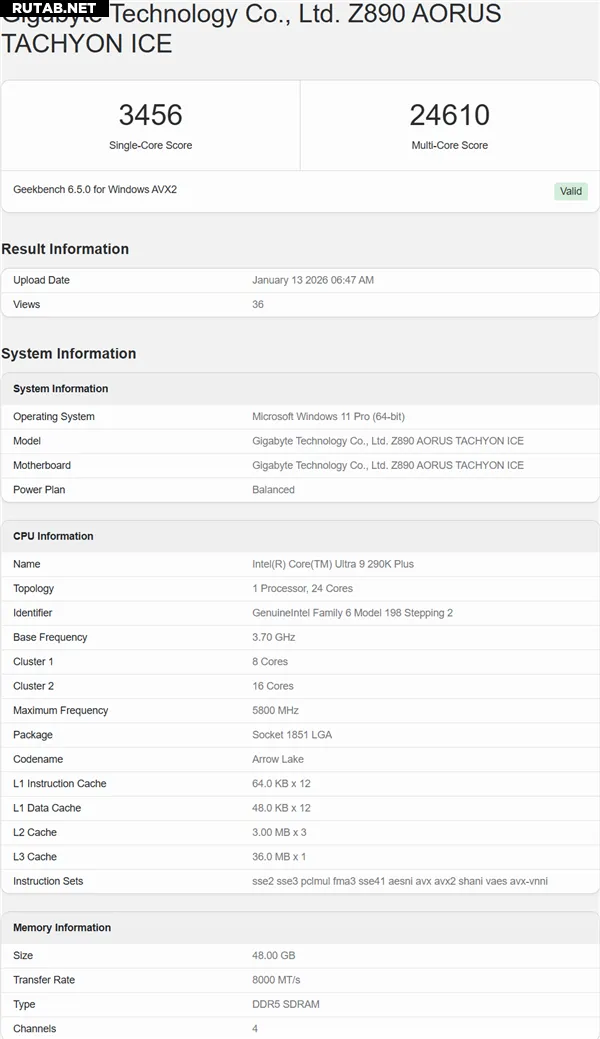Click the Intel Core Ultra 9 290K Plus name
This screenshot has width=600, height=1039.
tap(332, 564)
